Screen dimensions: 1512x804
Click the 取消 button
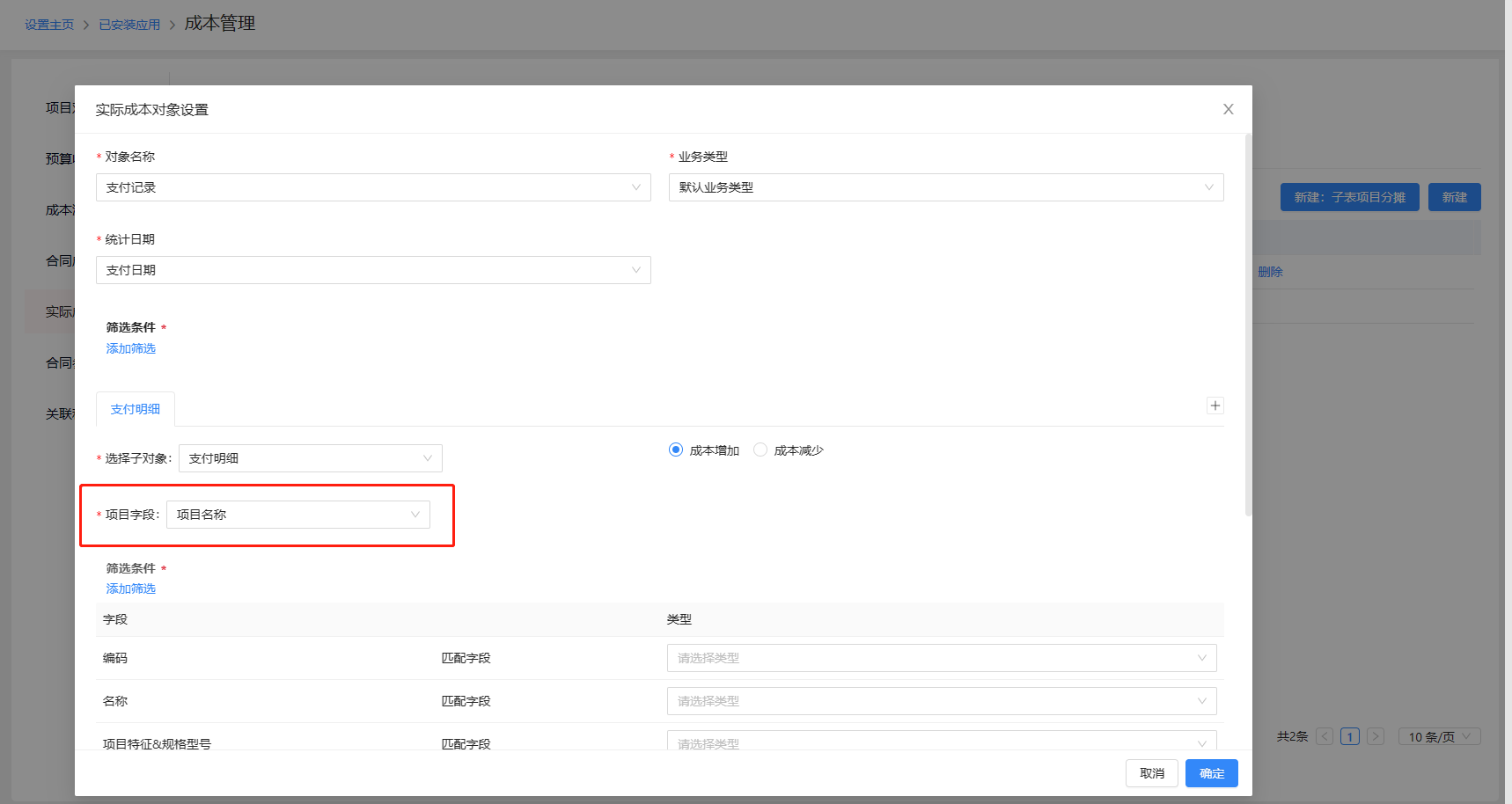(1152, 773)
